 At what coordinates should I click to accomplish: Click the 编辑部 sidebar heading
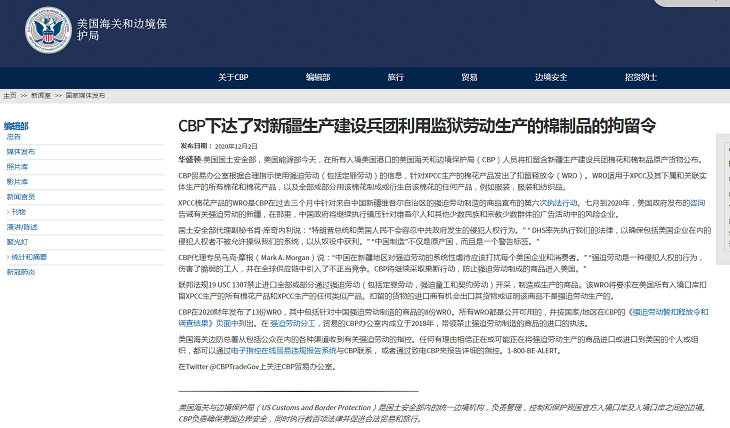(16, 126)
